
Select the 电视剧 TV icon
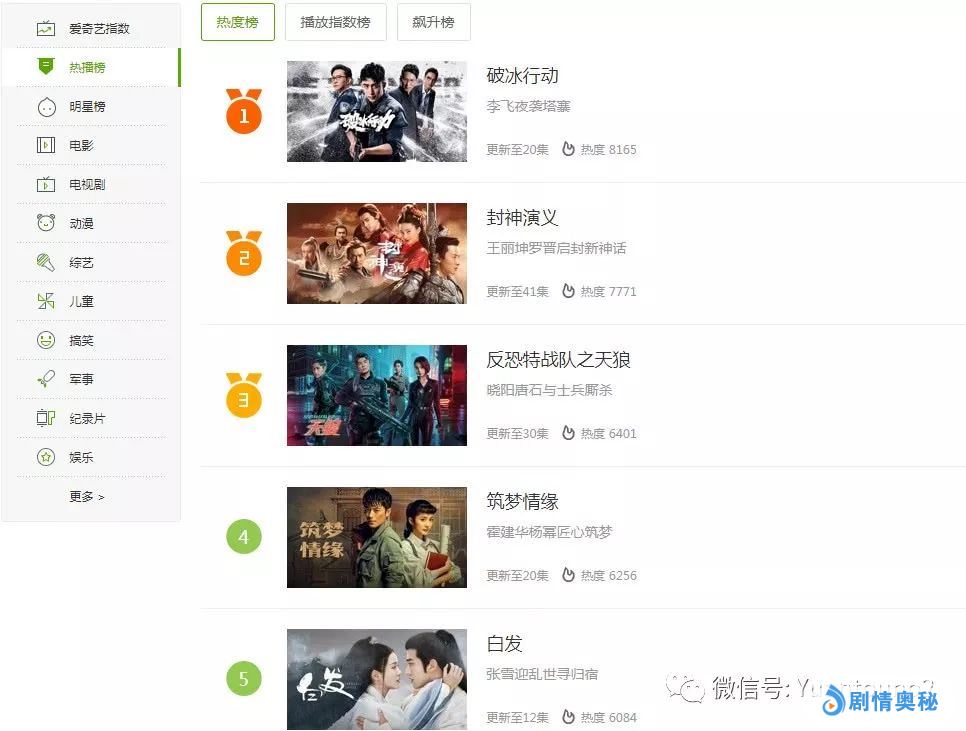pos(46,184)
